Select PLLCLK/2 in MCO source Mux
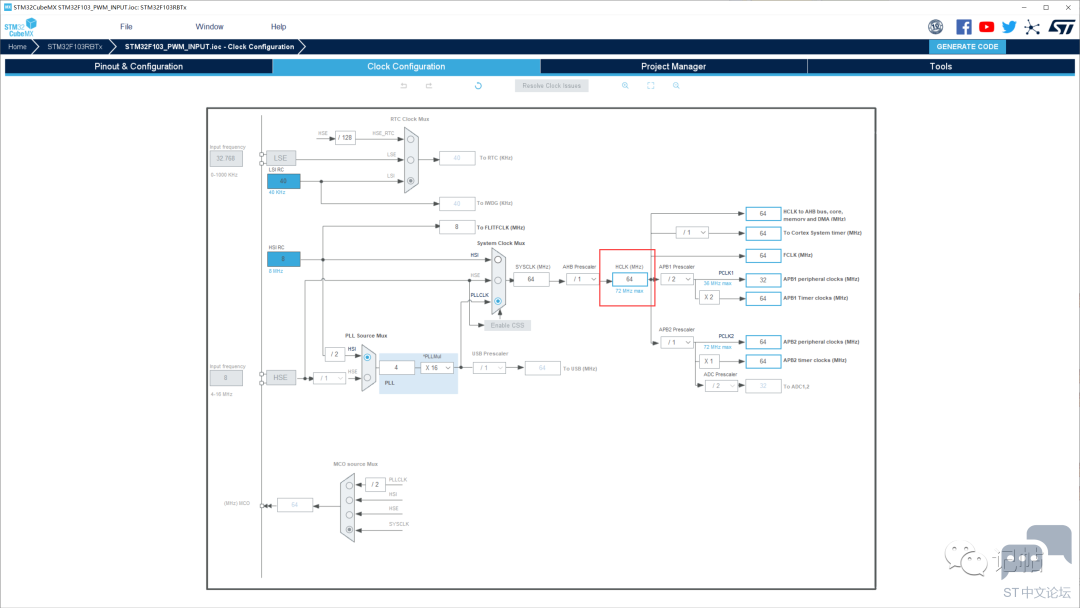The width and height of the screenshot is (1080, 608). 349,485
